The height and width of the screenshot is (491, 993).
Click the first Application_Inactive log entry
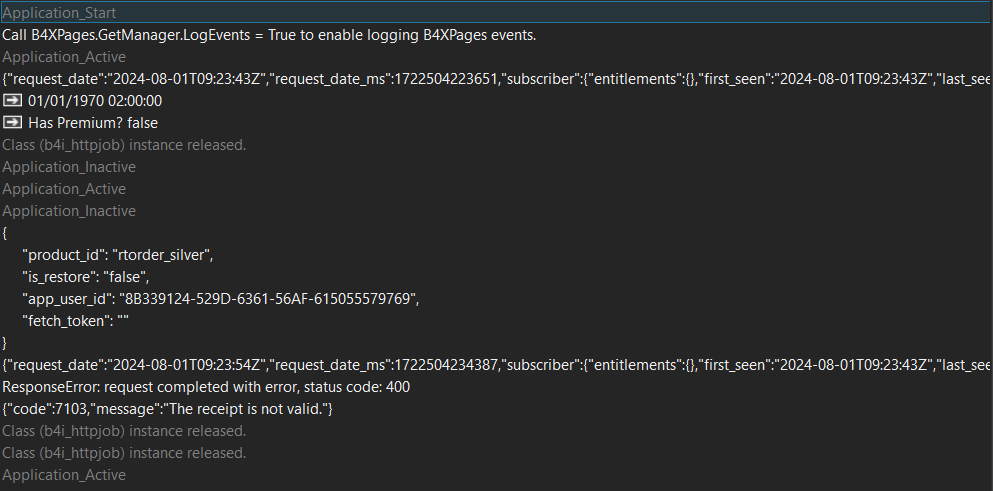click(69, 167)
